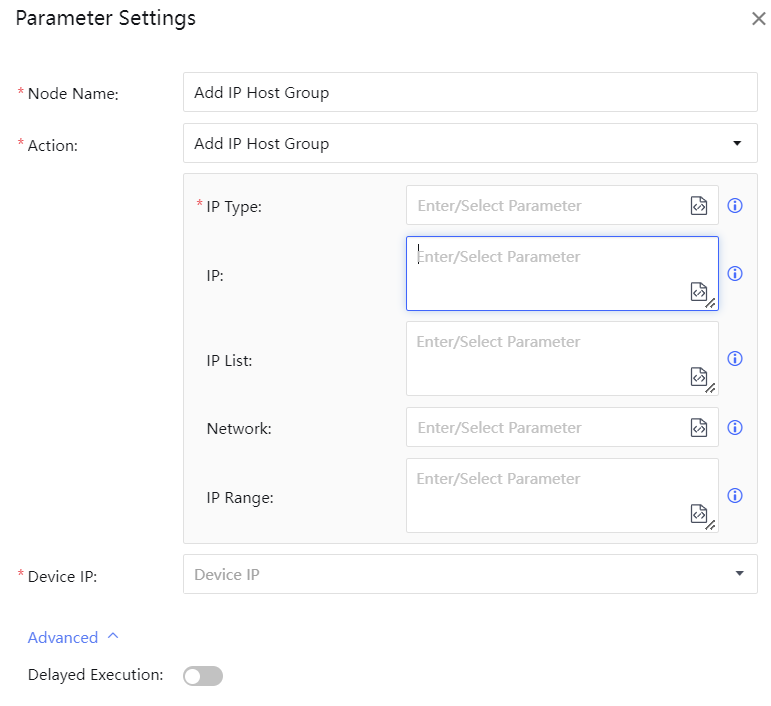Show info tooltip for IP List
Viewport: 771px width, 706px height.
tap(735, 359)
